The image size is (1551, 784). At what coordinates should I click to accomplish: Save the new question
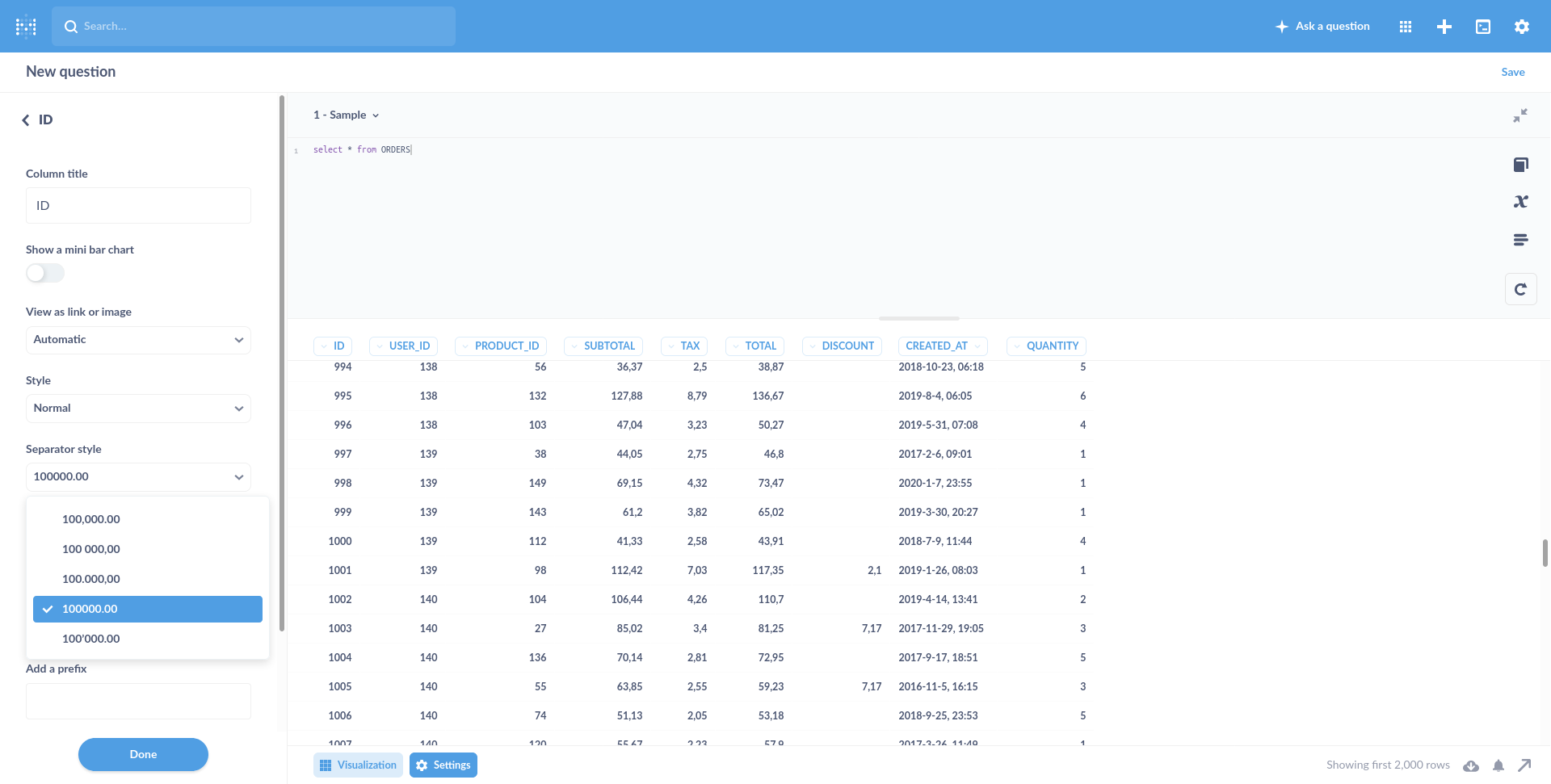click(1512, 72)
